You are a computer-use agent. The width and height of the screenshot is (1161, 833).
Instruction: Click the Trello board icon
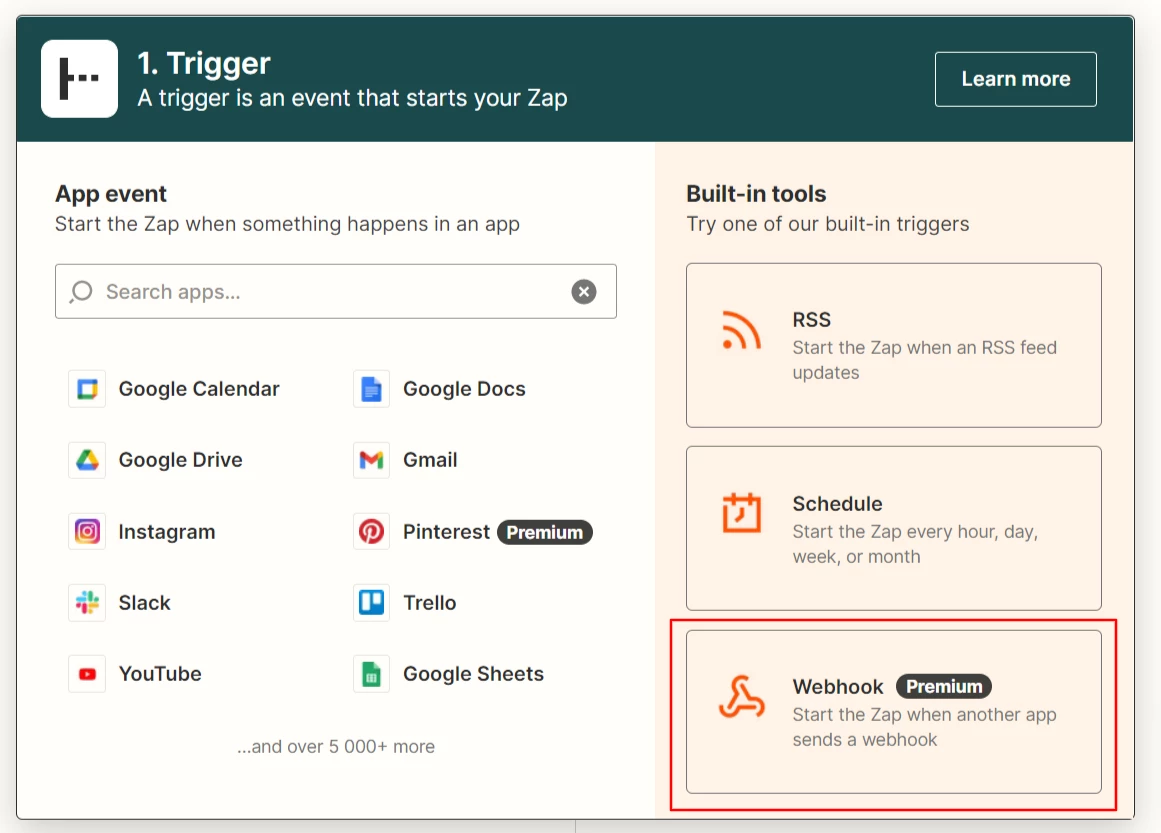pyautogui.click(x=371, y=603)
